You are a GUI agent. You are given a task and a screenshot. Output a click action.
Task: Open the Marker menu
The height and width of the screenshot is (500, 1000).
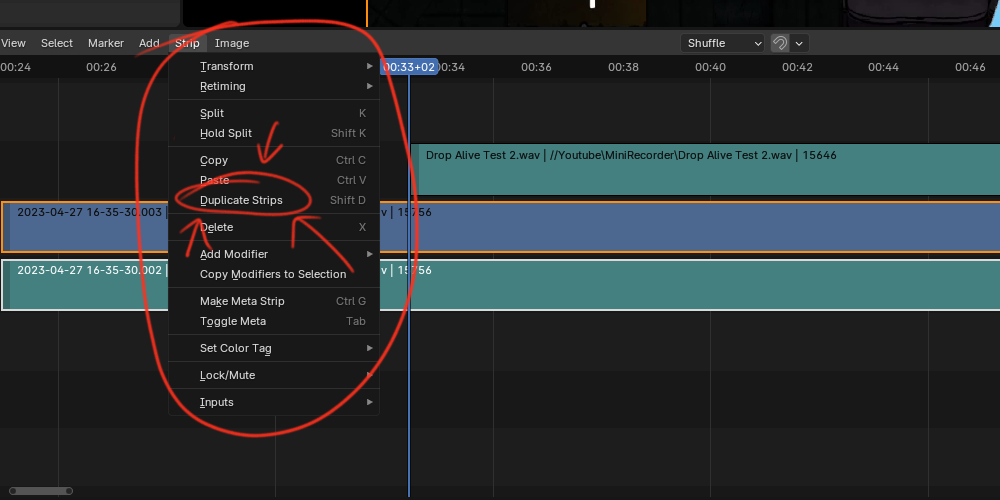[x=106, y=43]
